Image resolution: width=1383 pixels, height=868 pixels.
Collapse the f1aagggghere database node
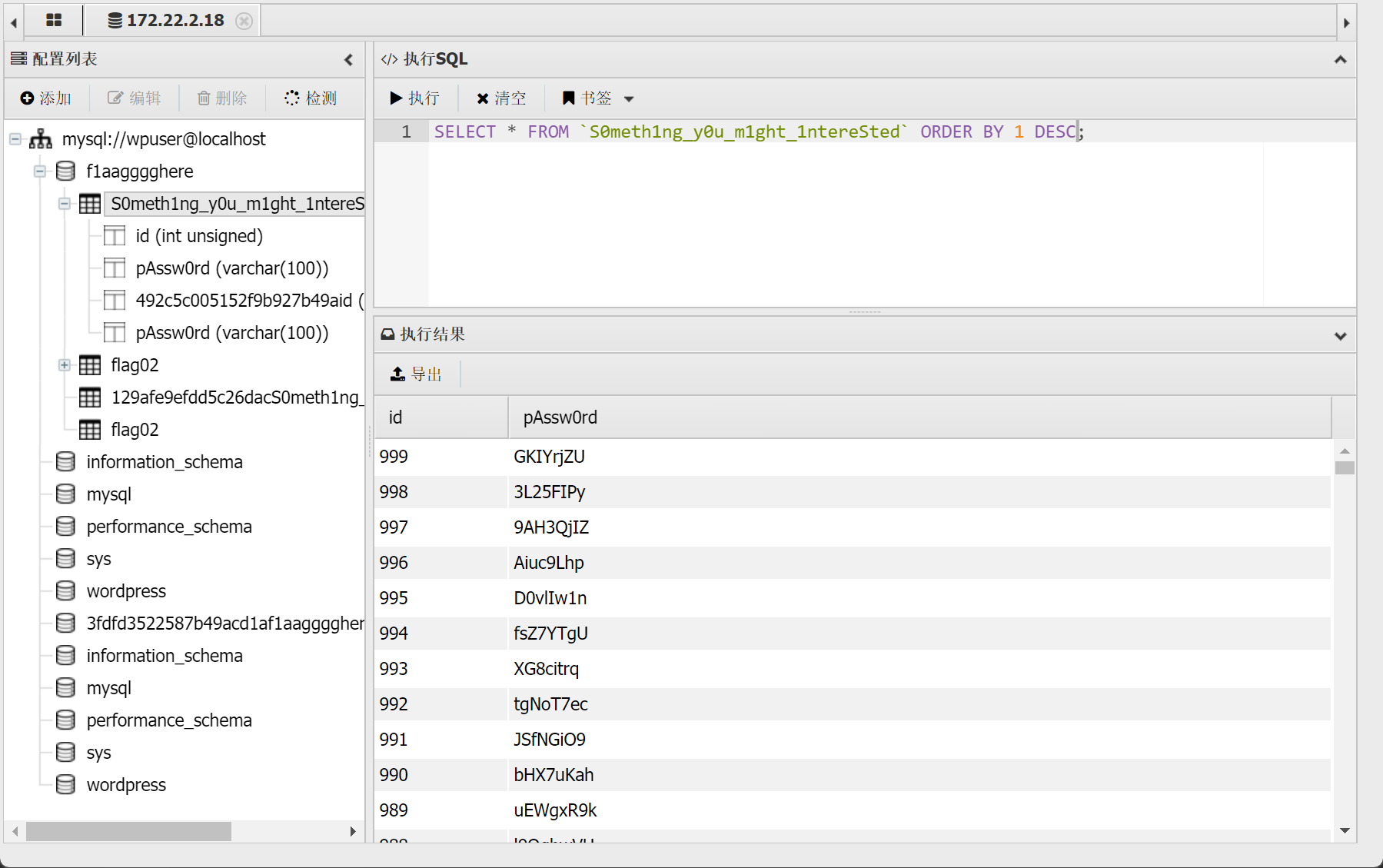(40, 171)
